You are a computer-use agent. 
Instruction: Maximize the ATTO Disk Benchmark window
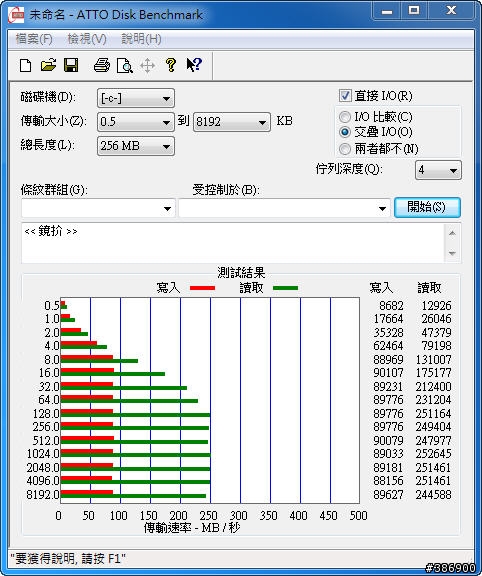click(414, 11)
